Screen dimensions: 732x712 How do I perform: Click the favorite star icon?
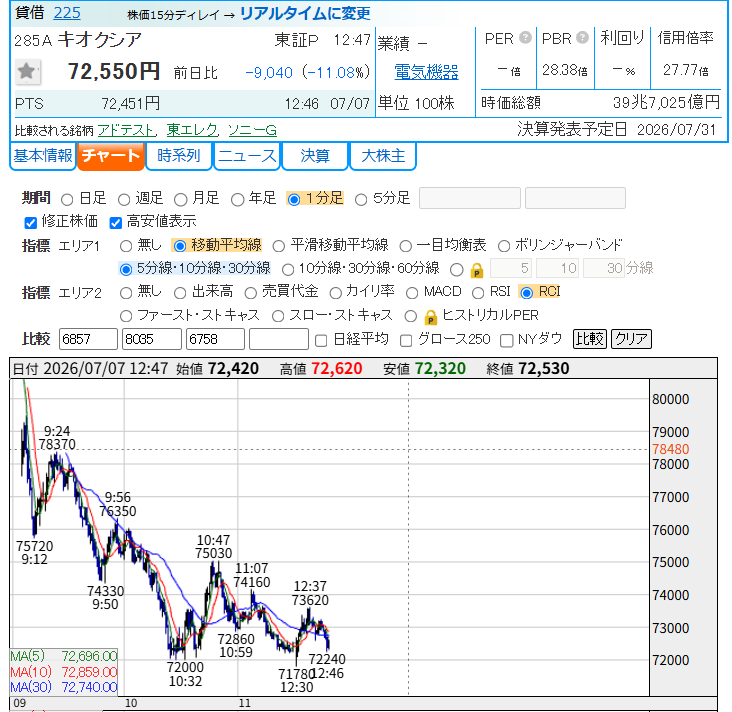(x=28, y=72)
